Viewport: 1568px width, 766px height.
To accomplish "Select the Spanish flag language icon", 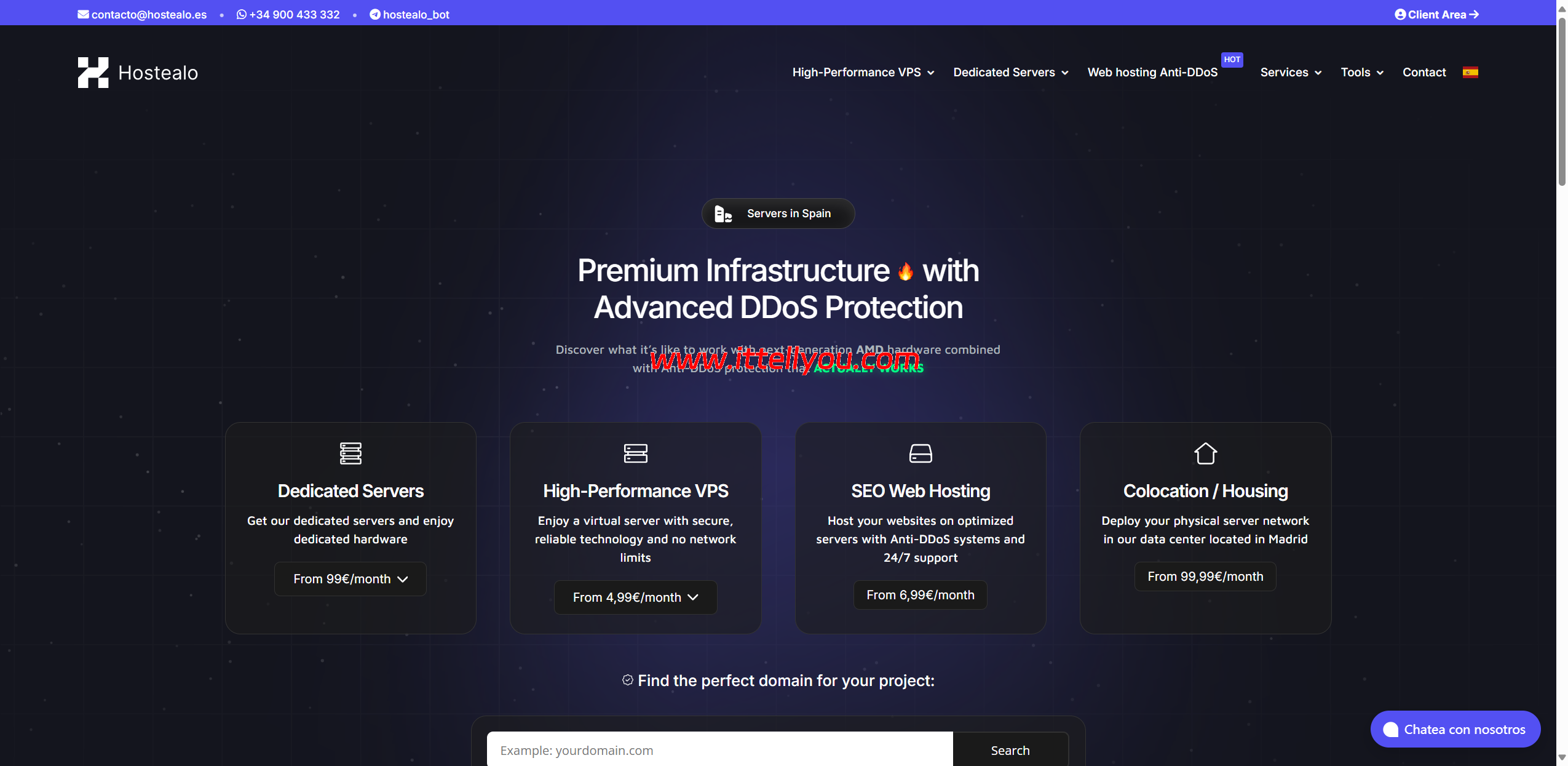I will pyautogui.click(x=1471, y=72).
